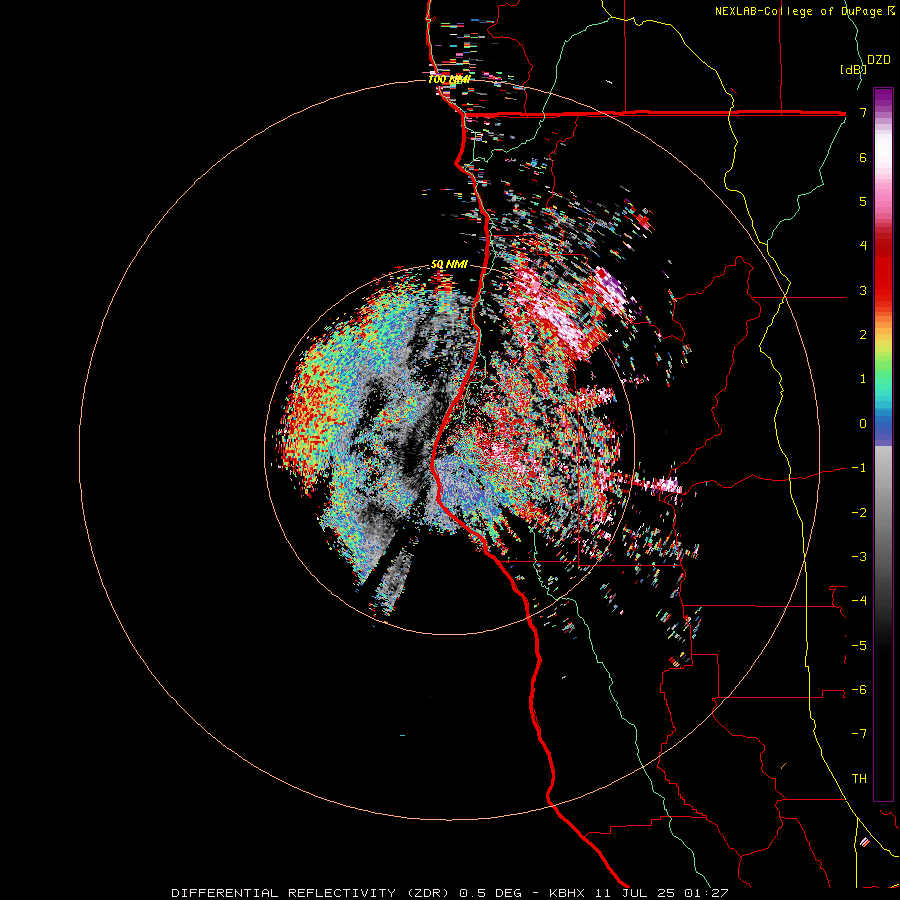Click the legend value 0
This screenshot has width=900, height=900.
(863, 424)
